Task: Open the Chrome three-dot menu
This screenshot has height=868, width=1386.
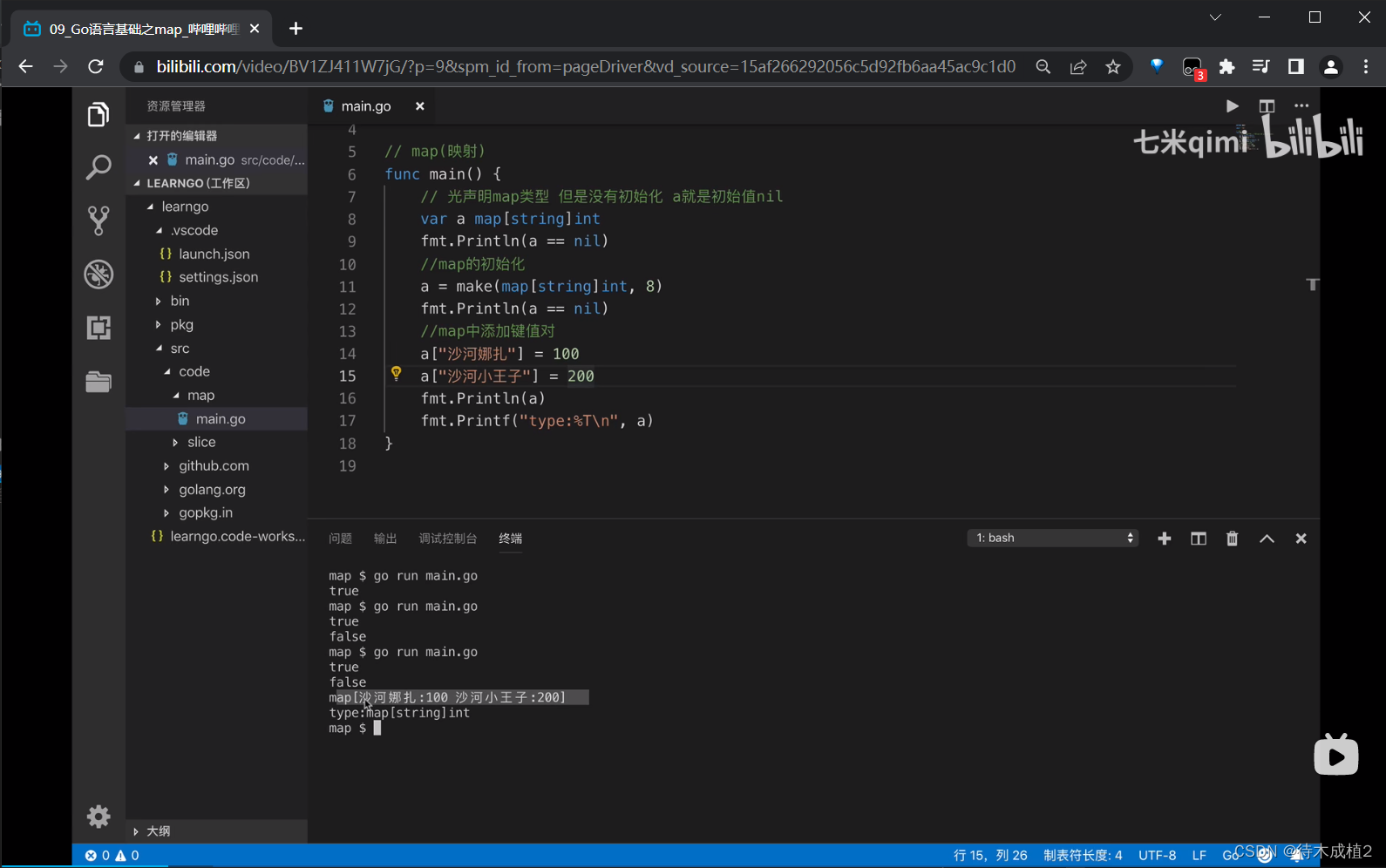Action: [1365, 67]
